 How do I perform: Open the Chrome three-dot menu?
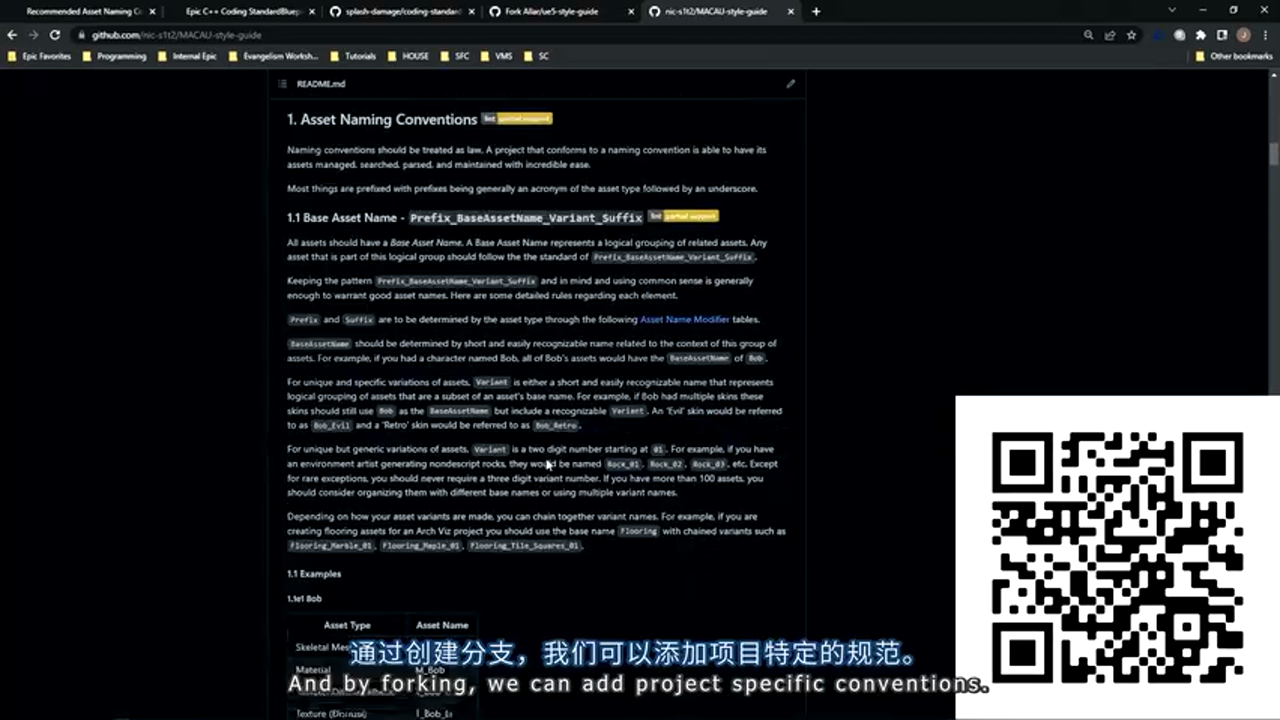(1265, 35)
